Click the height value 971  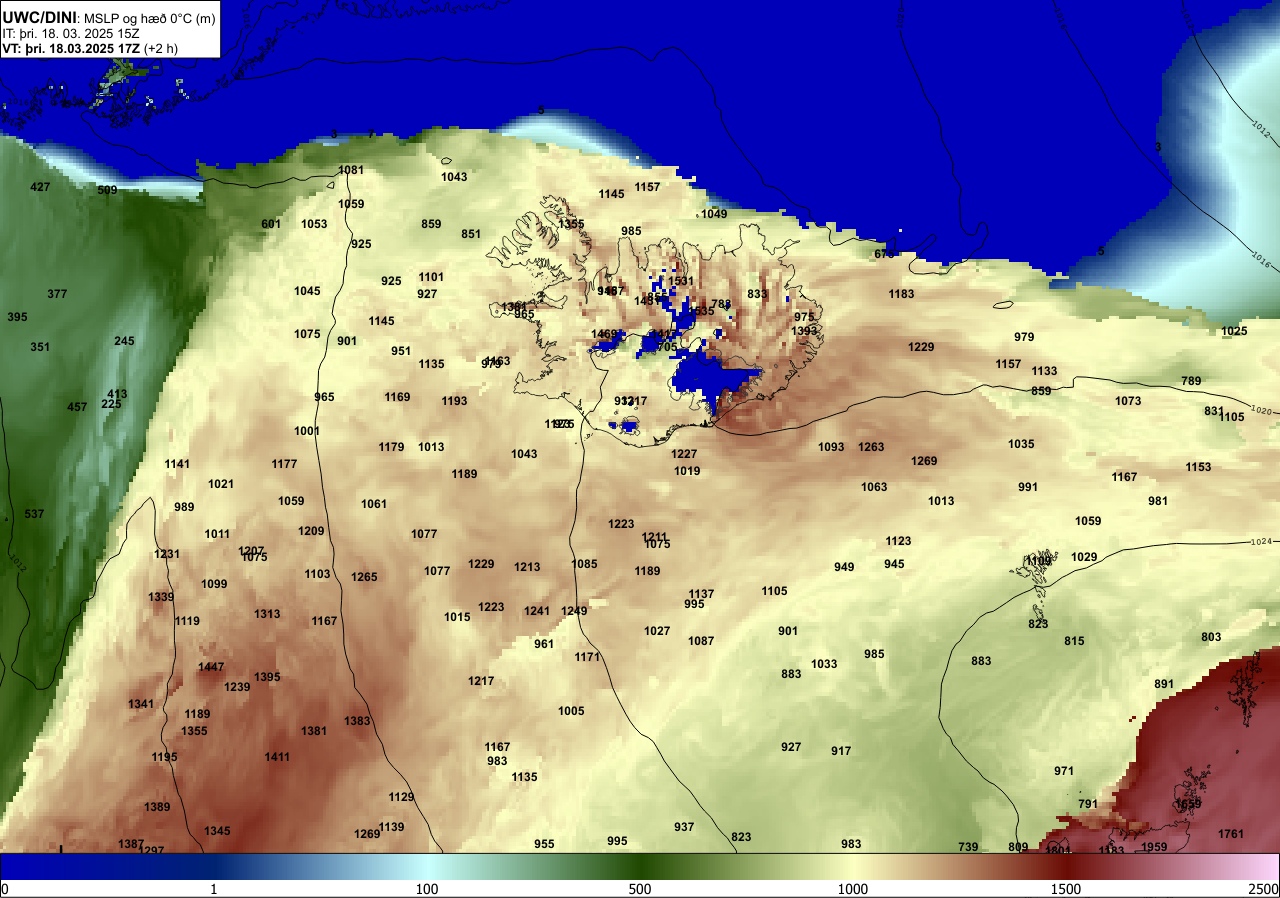(1064, 771)
